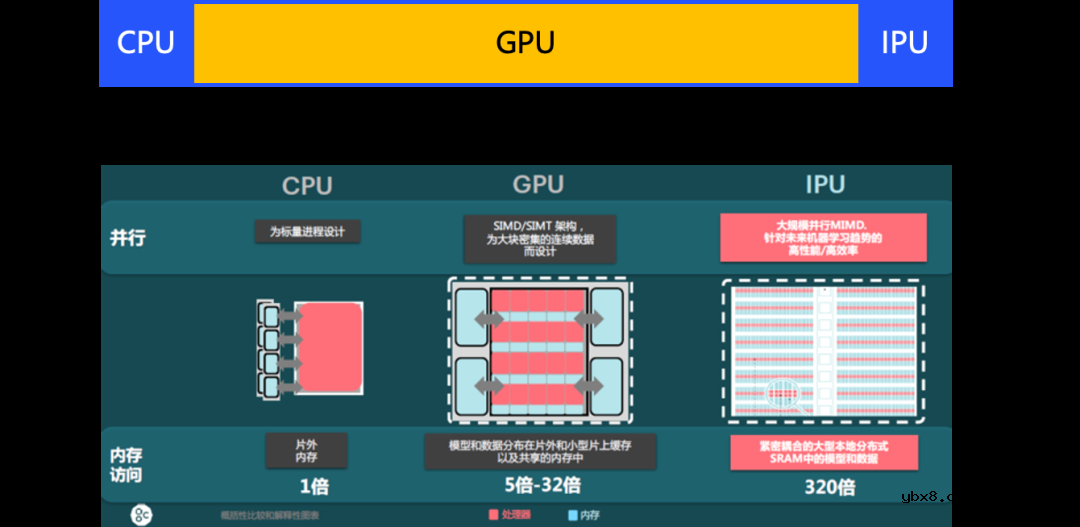Click the 片外内存 box under CPU
The width and height of the screenshot is (1080, 527).
coord(306,450)
